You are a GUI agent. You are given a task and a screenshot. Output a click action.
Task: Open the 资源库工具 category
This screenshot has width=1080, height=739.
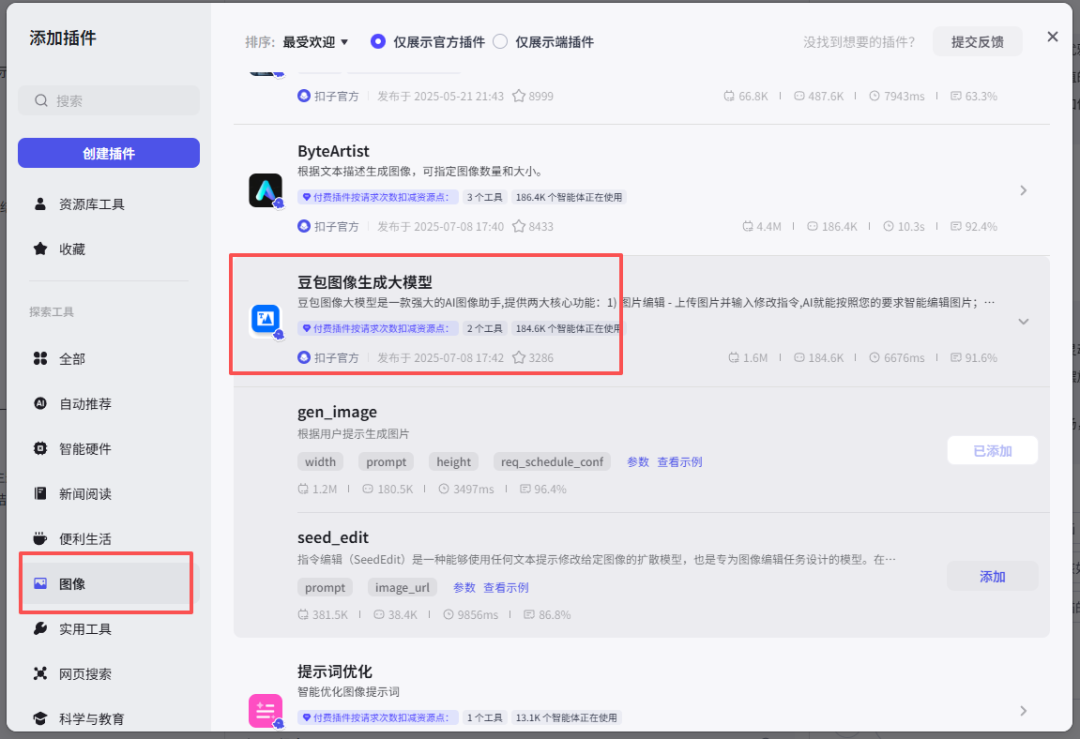(109, 204)
